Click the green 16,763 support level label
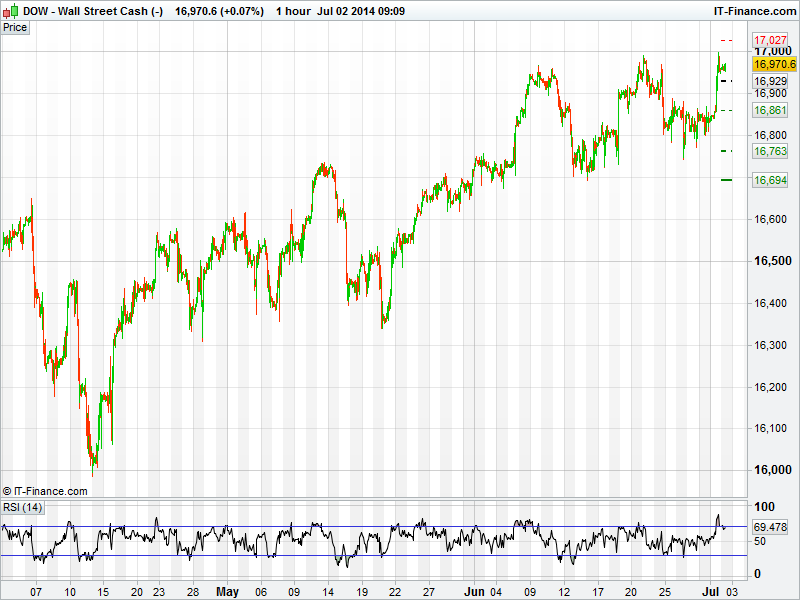 [770, 151]
